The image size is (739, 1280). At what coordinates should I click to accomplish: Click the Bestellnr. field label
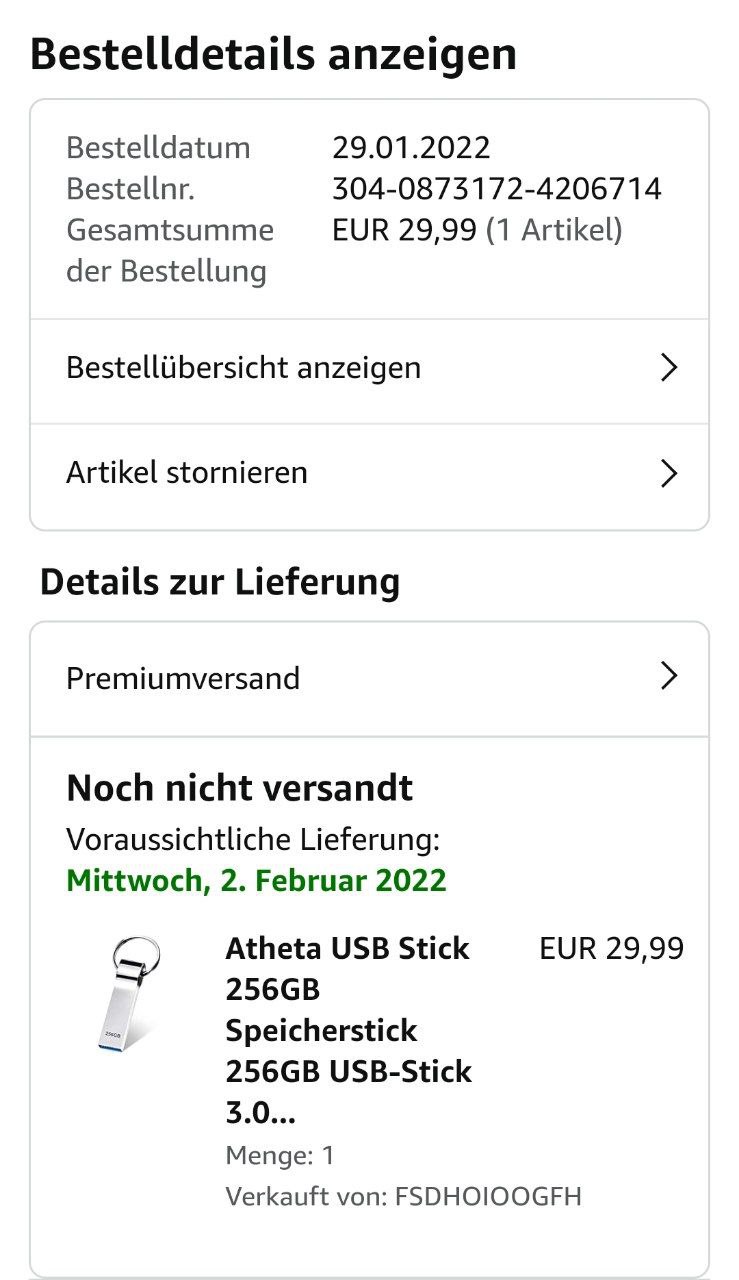point(130,189)
